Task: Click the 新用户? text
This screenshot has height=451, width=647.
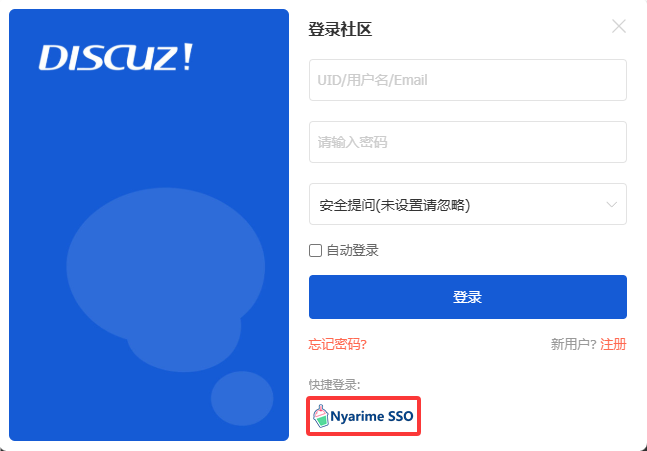Action: 574,344
